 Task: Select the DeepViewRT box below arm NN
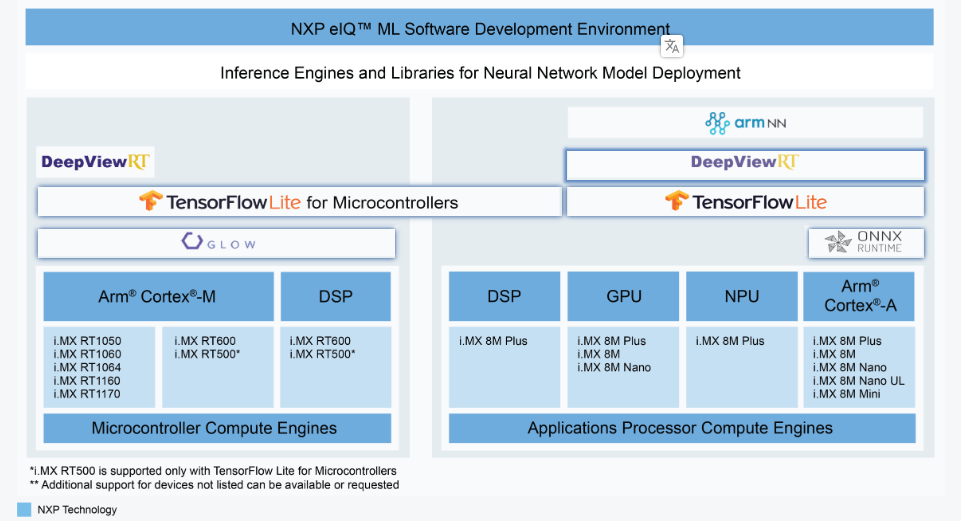[x=745, y=165]
